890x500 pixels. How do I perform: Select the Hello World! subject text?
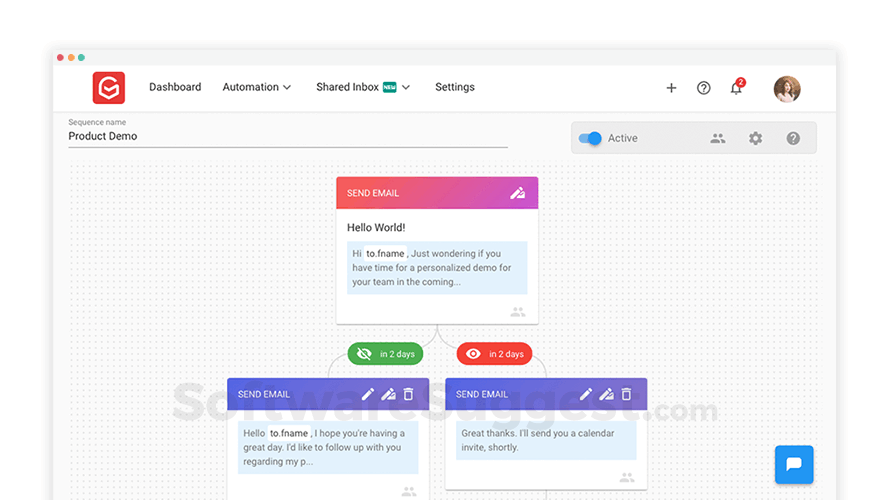(x=376, y=228)
